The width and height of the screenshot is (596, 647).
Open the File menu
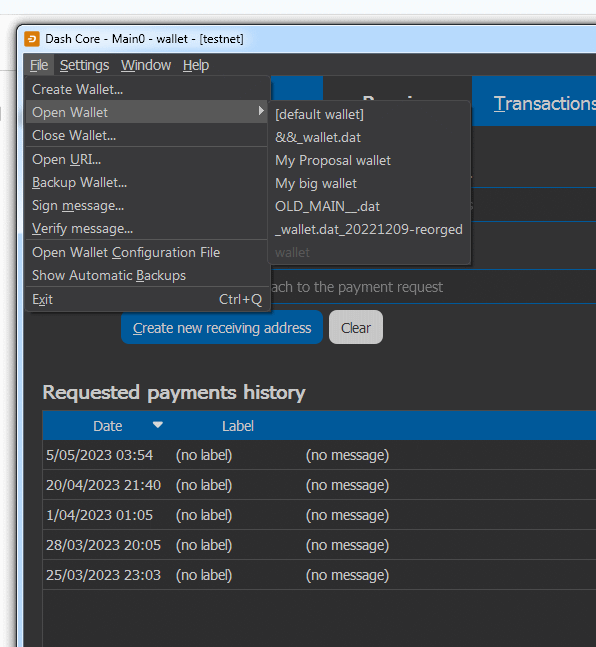pos(39,65)
